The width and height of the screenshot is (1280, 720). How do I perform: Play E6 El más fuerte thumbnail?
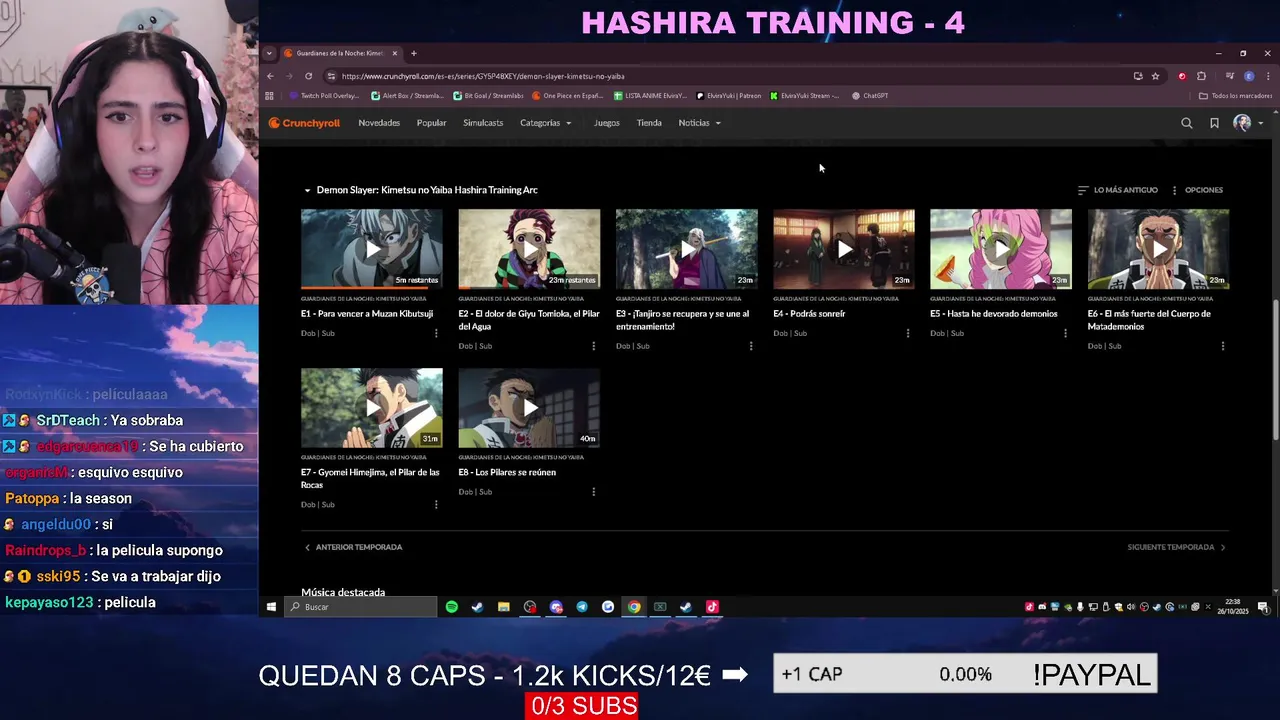pyautogui.click(x=1158, y=249)
